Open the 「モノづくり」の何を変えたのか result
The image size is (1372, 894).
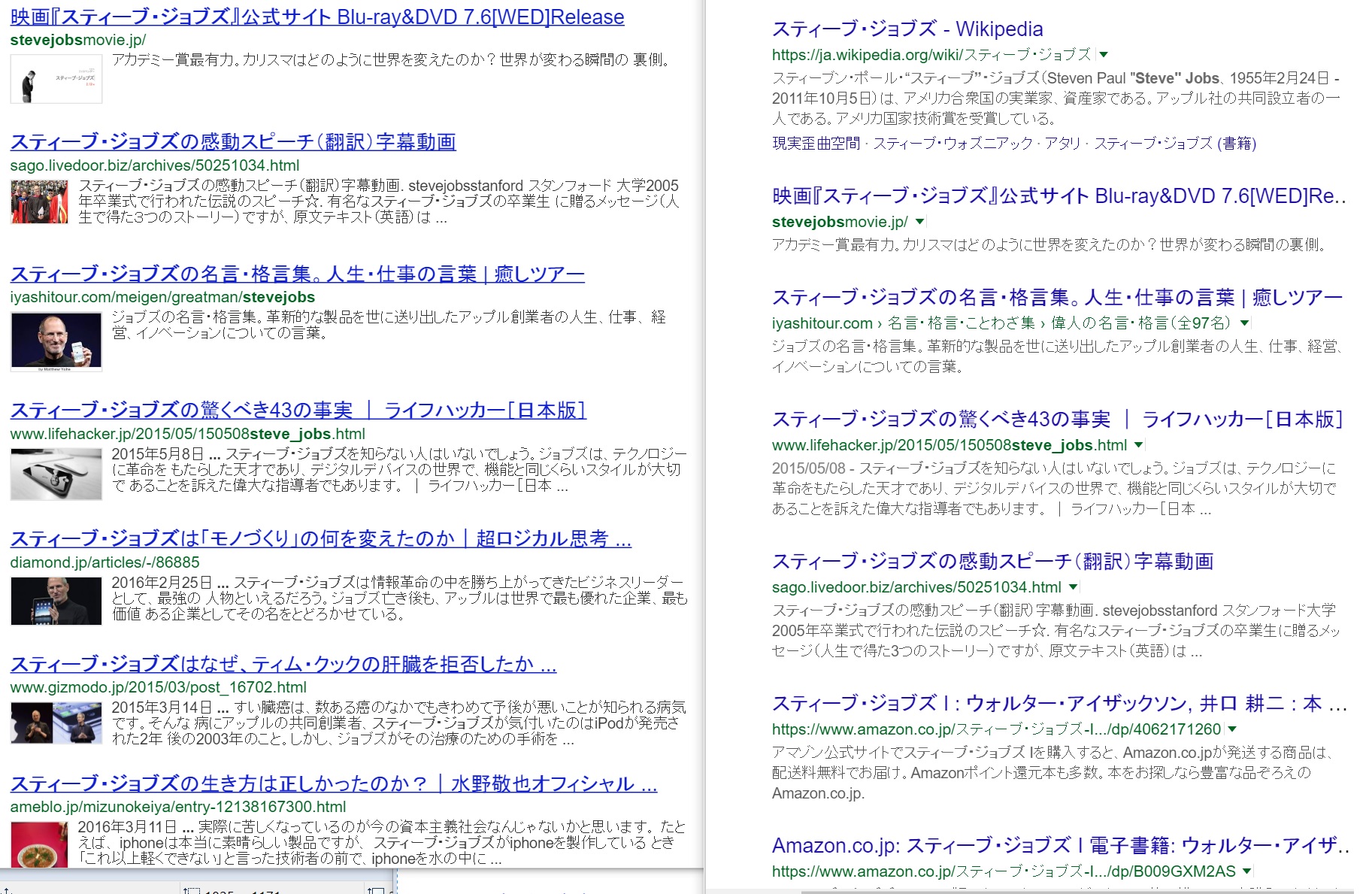[321, 538]
